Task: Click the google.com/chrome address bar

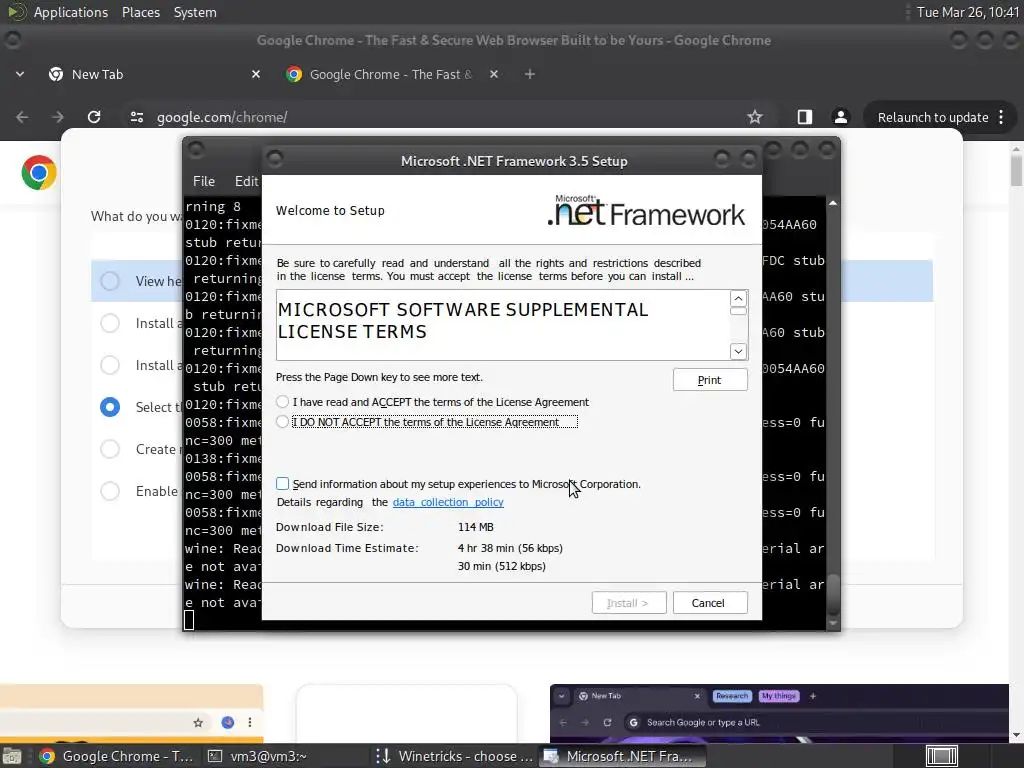Action: click(x=444, y=117)
